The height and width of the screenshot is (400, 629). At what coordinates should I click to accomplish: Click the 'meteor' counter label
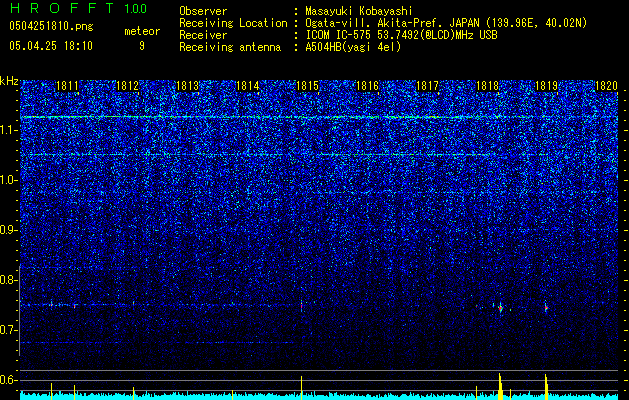[x=142, y=31]
